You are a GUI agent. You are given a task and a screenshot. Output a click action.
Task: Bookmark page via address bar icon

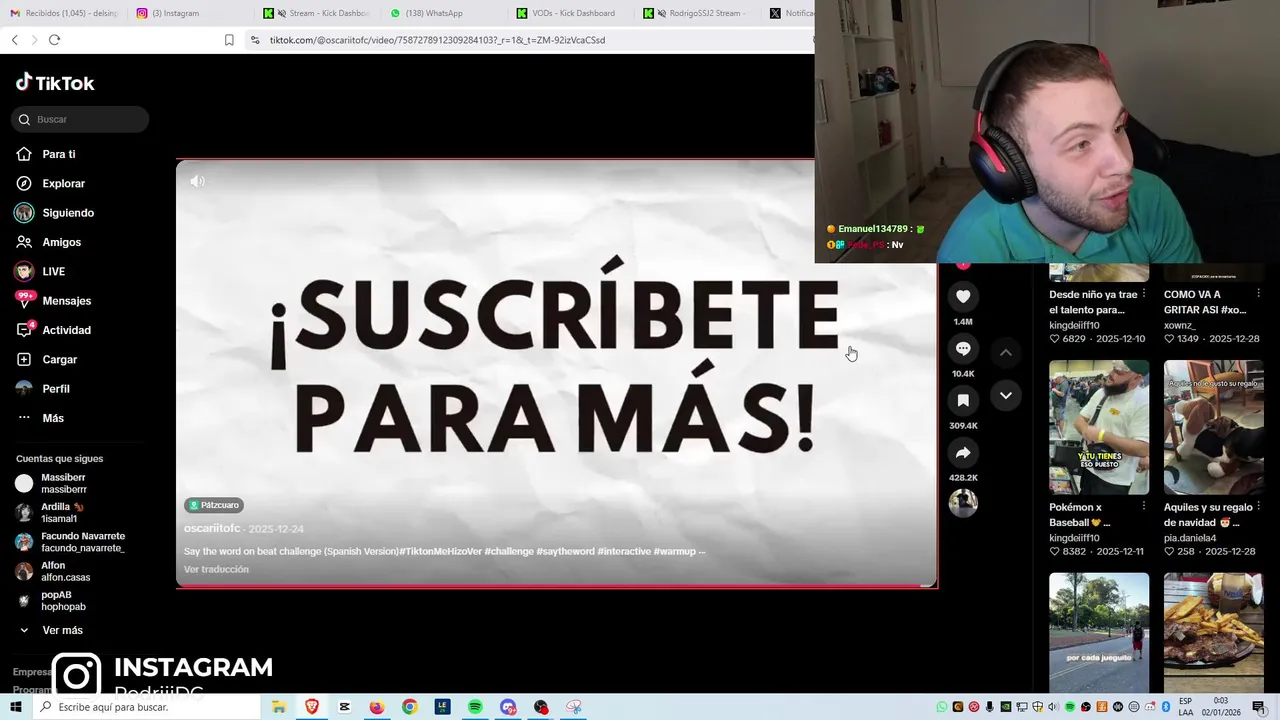tap(229, 40)
